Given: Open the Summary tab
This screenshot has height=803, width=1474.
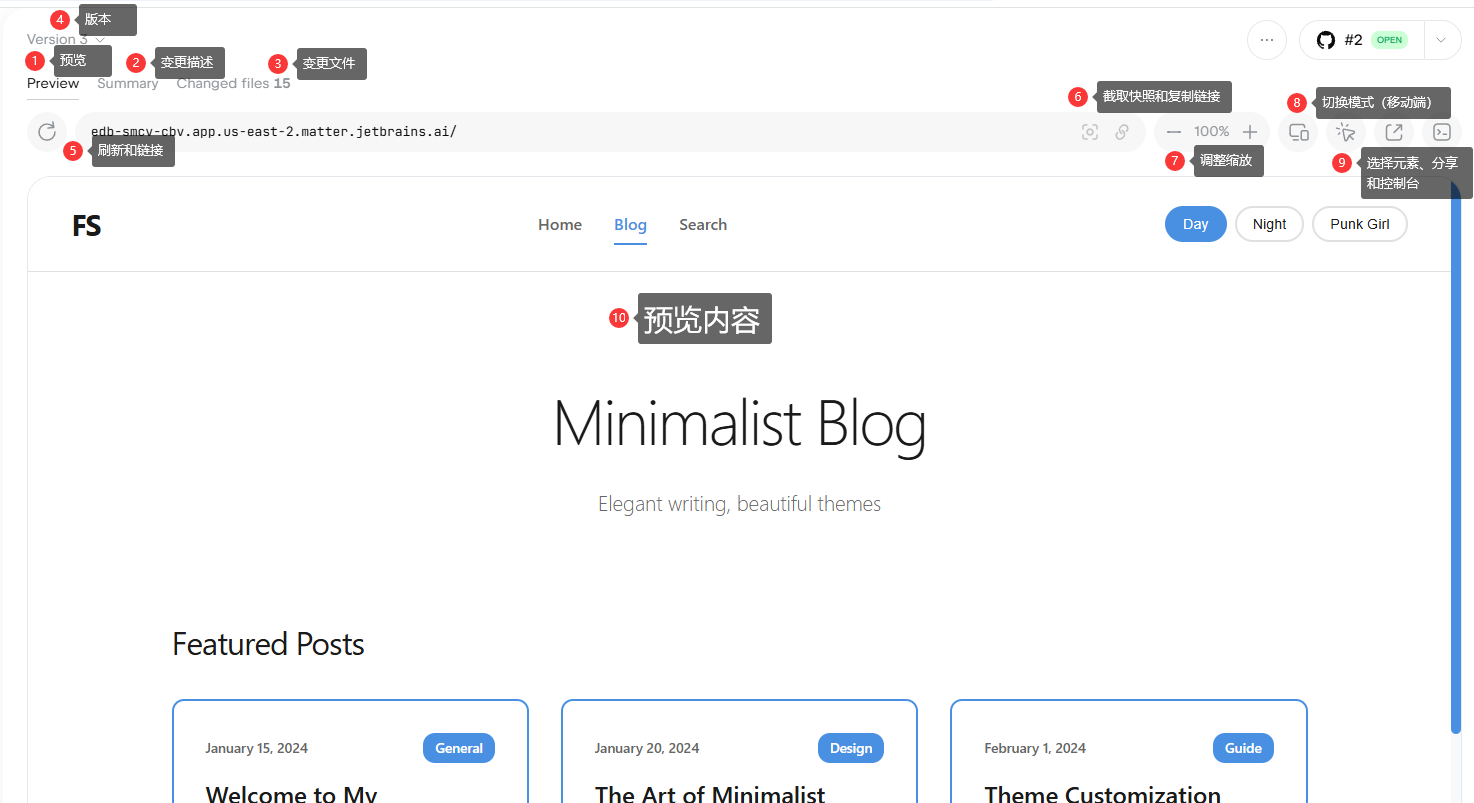Looking at the screenshot, I should pyautogui.click(x=127, y=84).
